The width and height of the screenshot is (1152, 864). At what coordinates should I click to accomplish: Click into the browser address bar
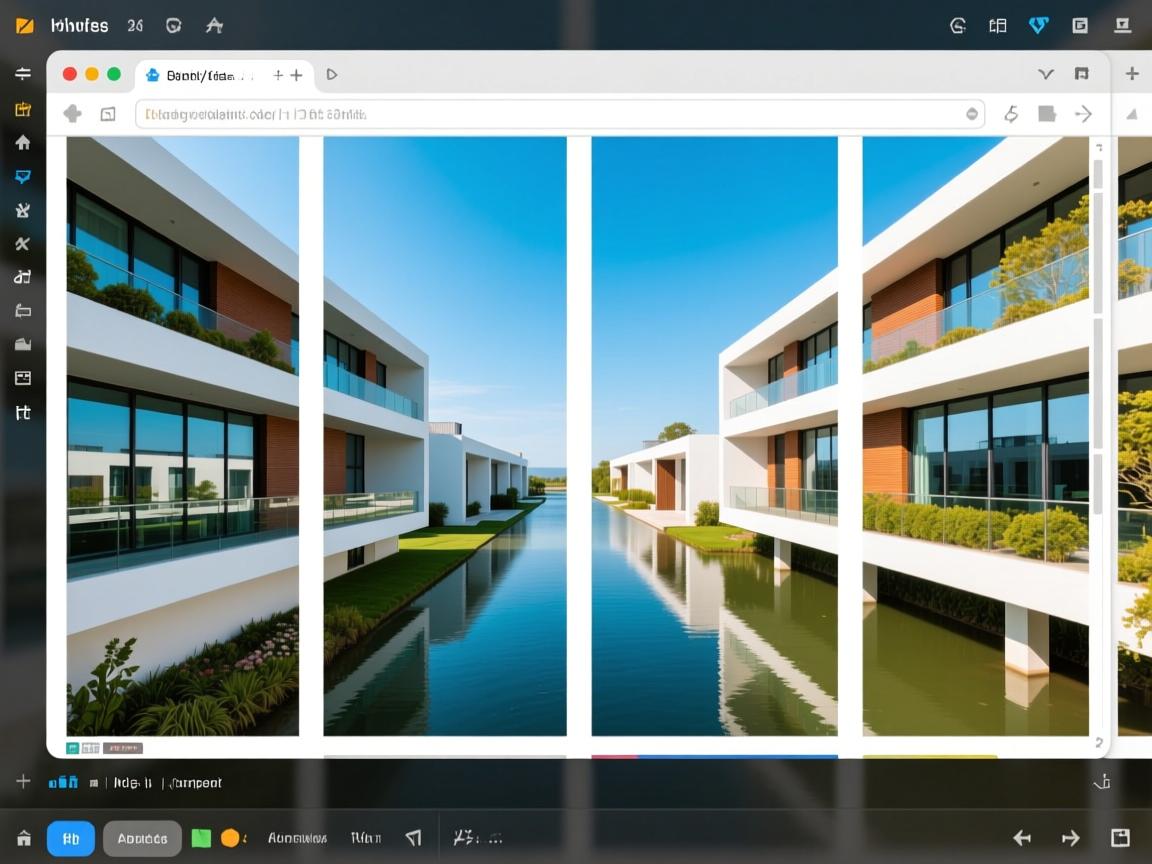coord(550,114)
